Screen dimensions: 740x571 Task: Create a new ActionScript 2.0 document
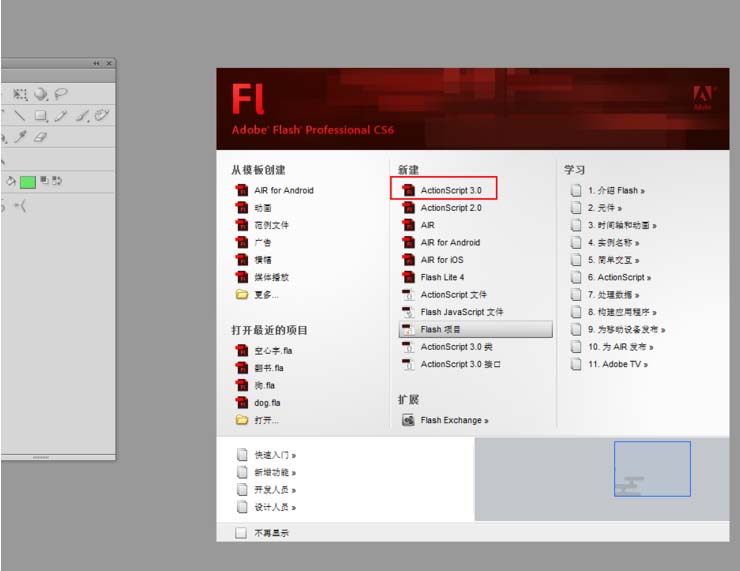pos(442,208)
